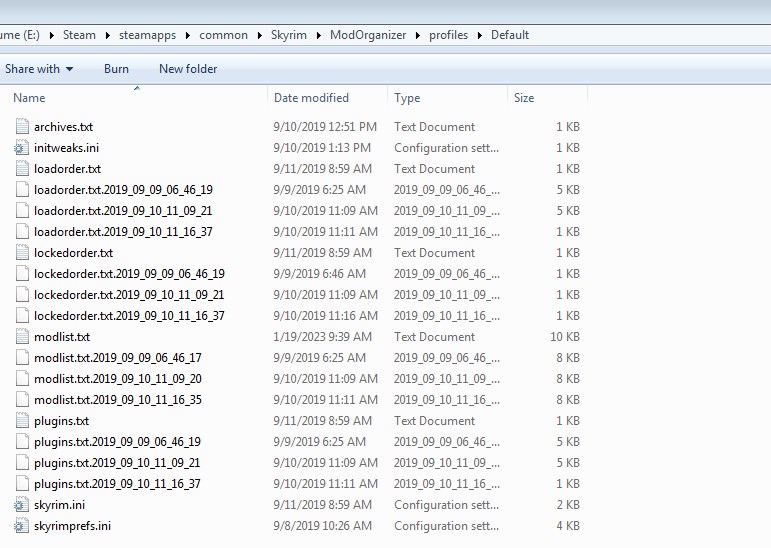
Task: Click icon of lockedorder.txt.2019_09_10_11_09_21
Action: tap(22, 295)
